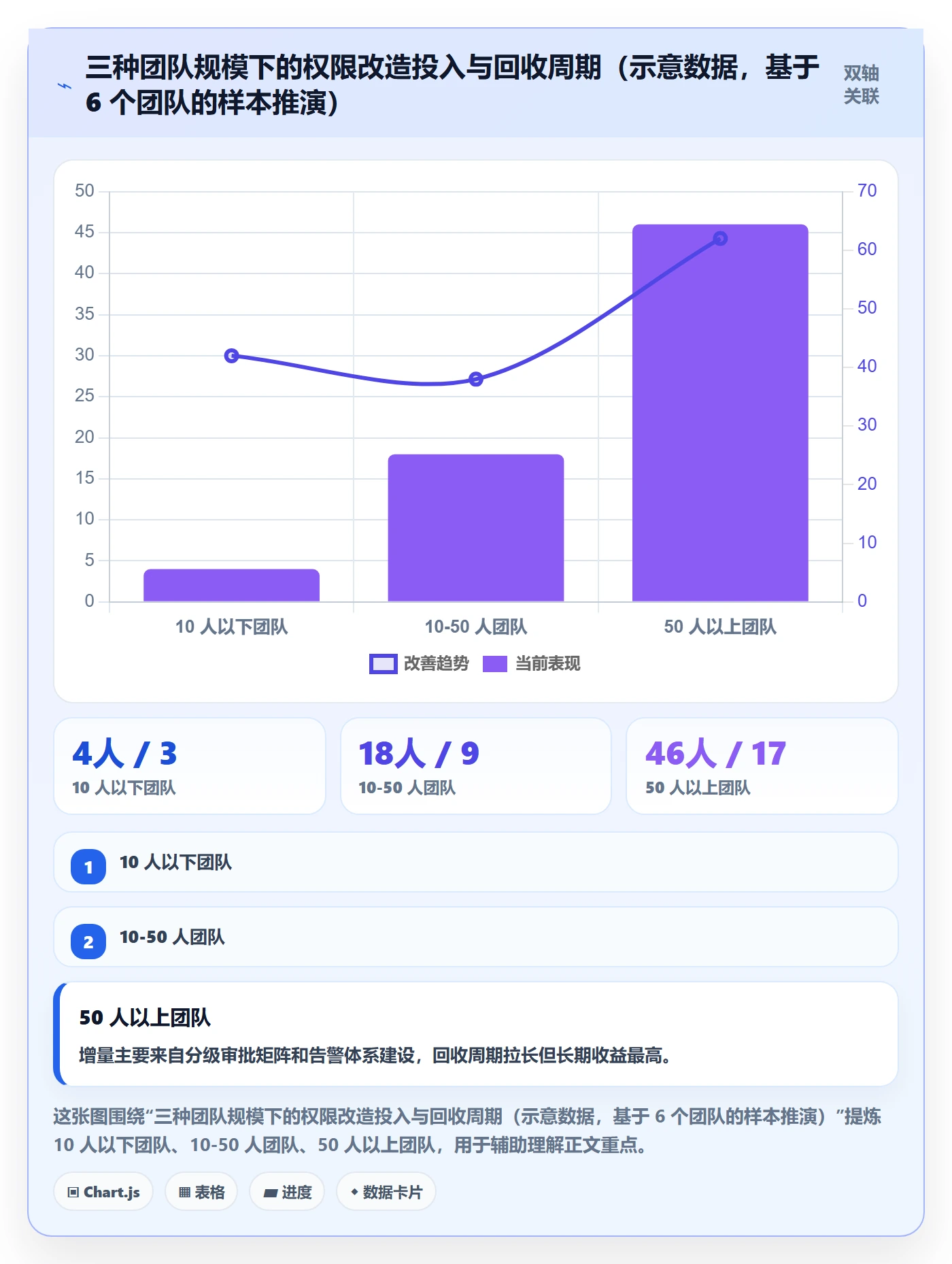The height and width of the screenshot is (1264, 952).
Task: Click the number 2 step badge
Action: point(88,942)
